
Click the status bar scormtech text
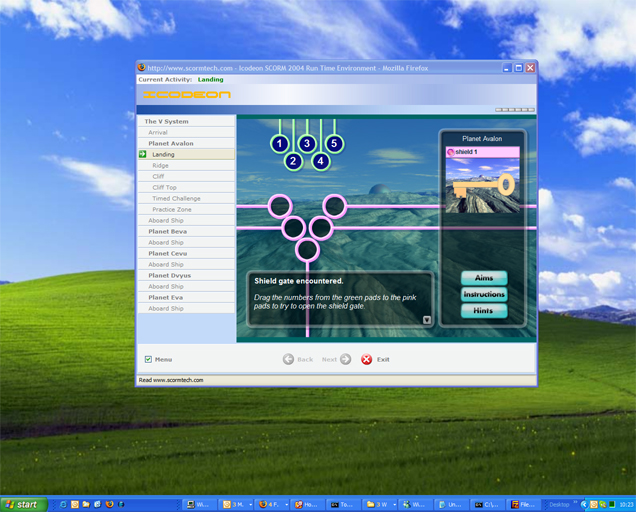pos(171,380)
